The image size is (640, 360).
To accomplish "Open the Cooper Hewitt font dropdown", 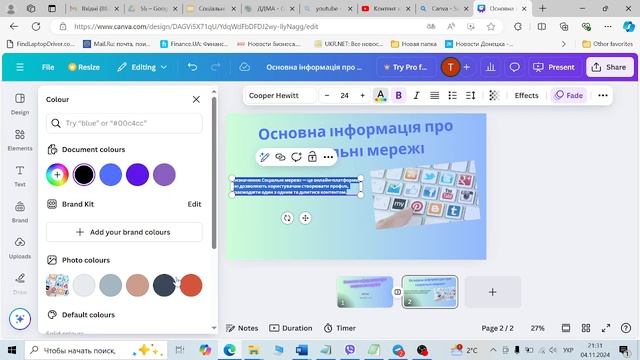I will [x=280, y=95].
